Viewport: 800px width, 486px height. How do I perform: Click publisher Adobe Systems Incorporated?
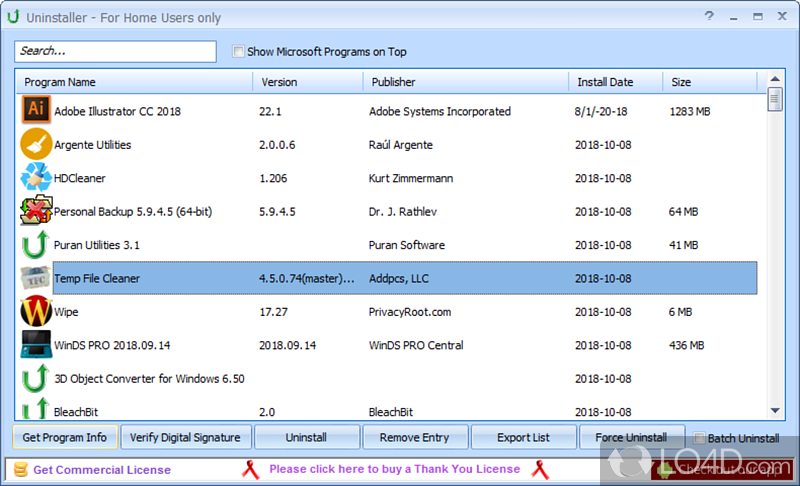point(440,111)
